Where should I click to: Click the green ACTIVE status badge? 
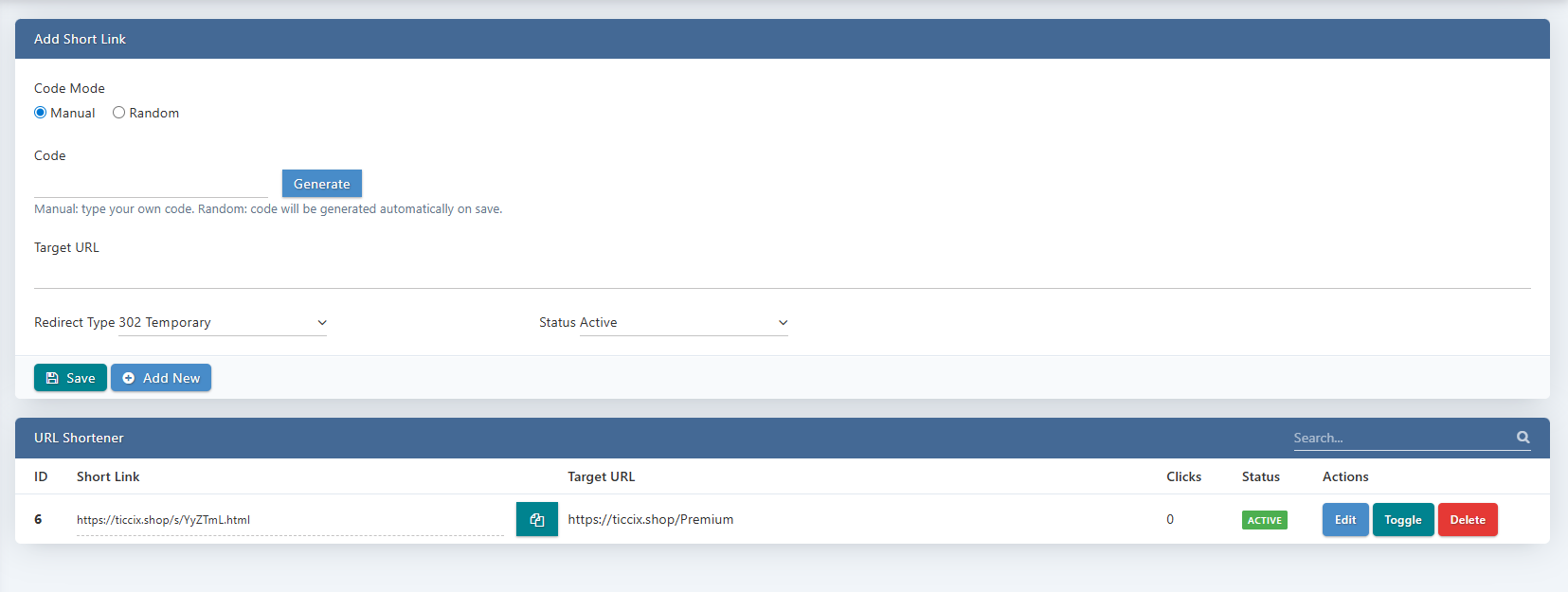(1264, 520)
